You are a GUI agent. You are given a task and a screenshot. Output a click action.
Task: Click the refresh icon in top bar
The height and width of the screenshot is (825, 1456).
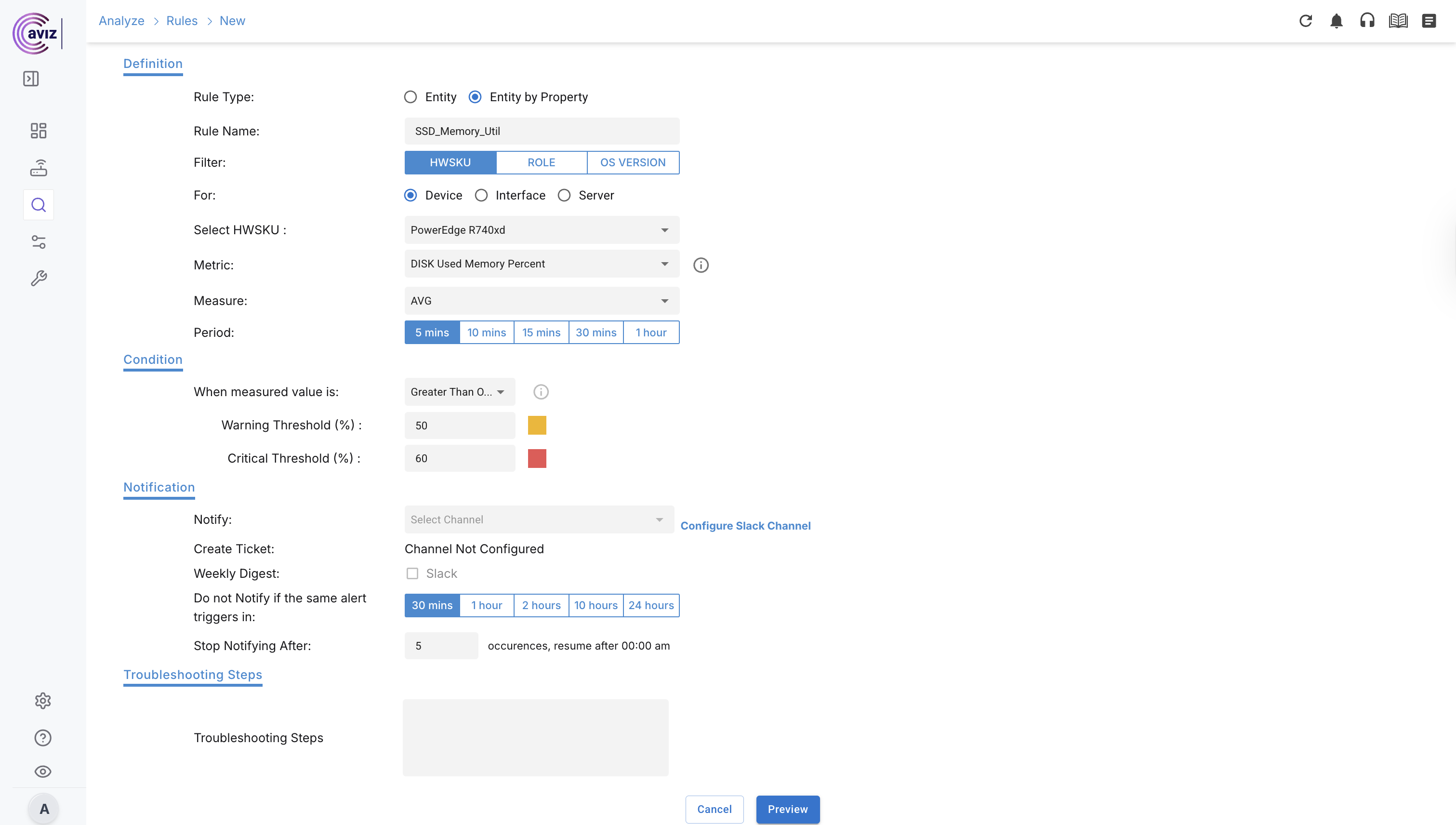[1305, 21]
